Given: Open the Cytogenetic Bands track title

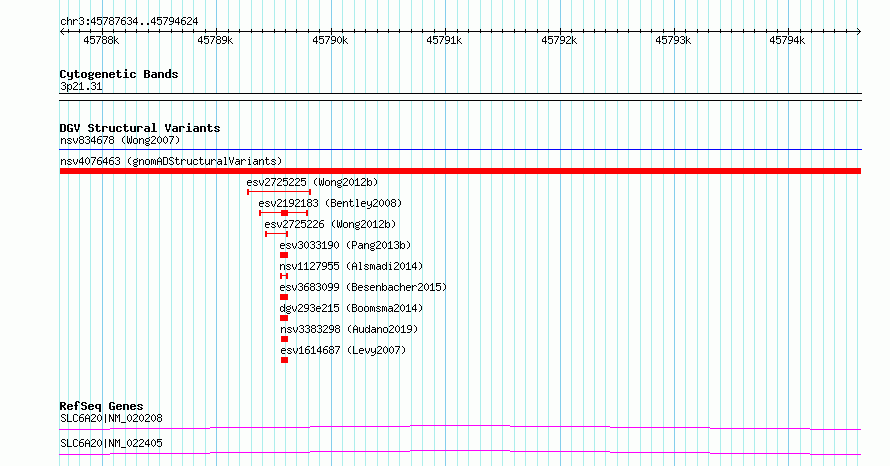Looking at the screenshot, I should pos(119,74).
